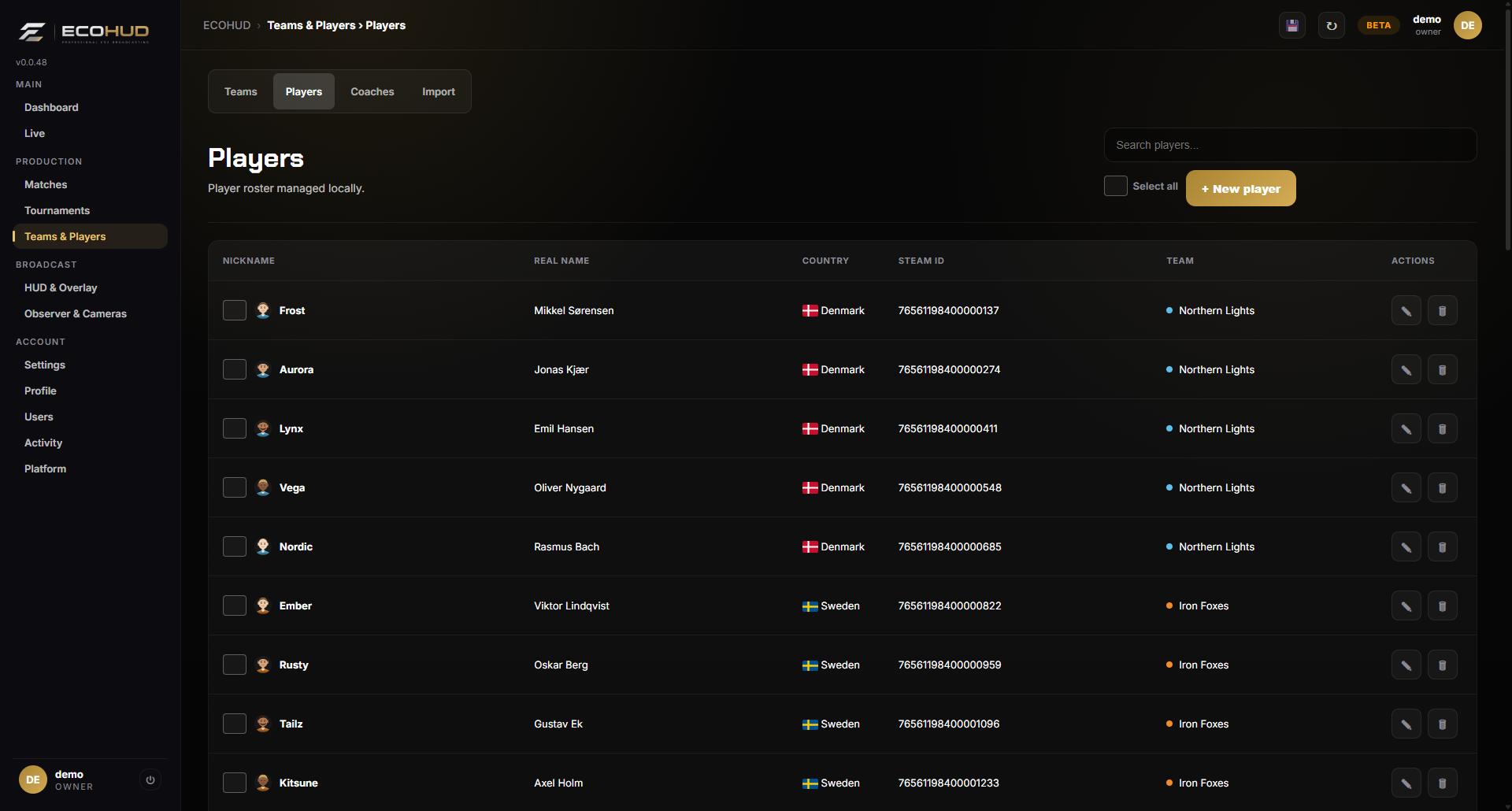The height and width of the screenshot is (811, 1512).
Task: Delete the Ember player
Action: point(1442,605)
